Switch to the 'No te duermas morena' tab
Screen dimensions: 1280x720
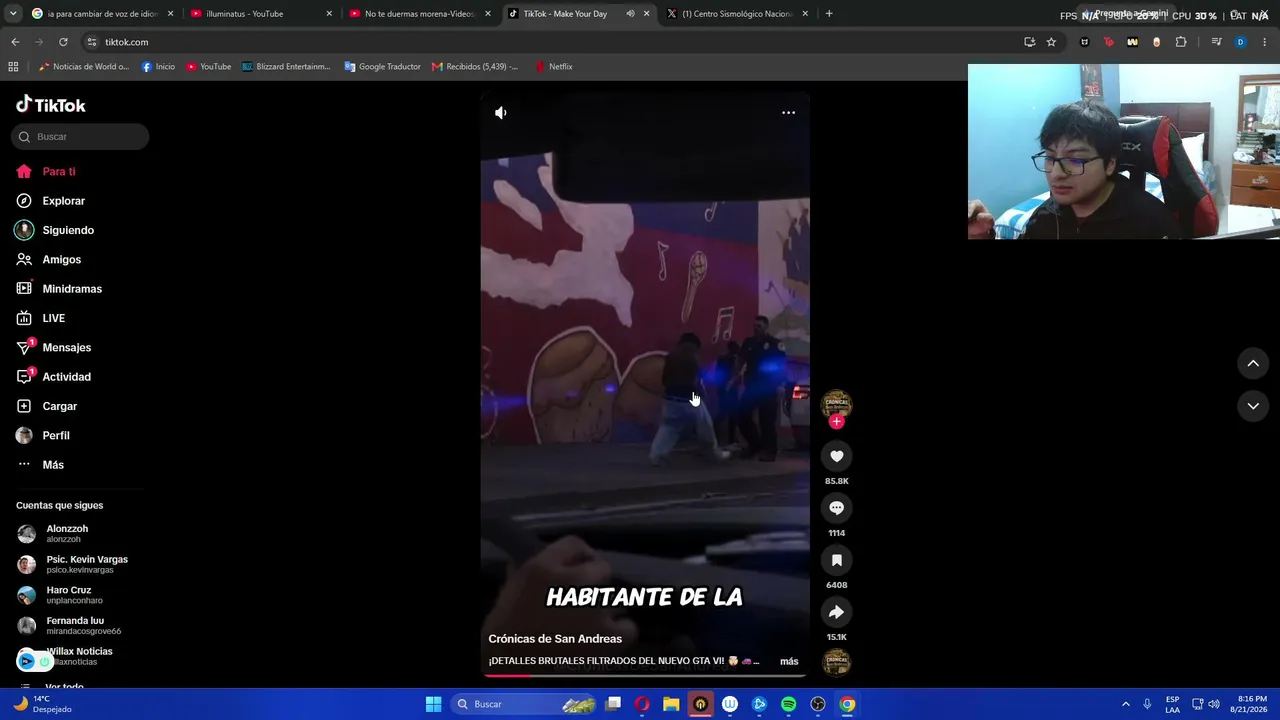(418, 14)
